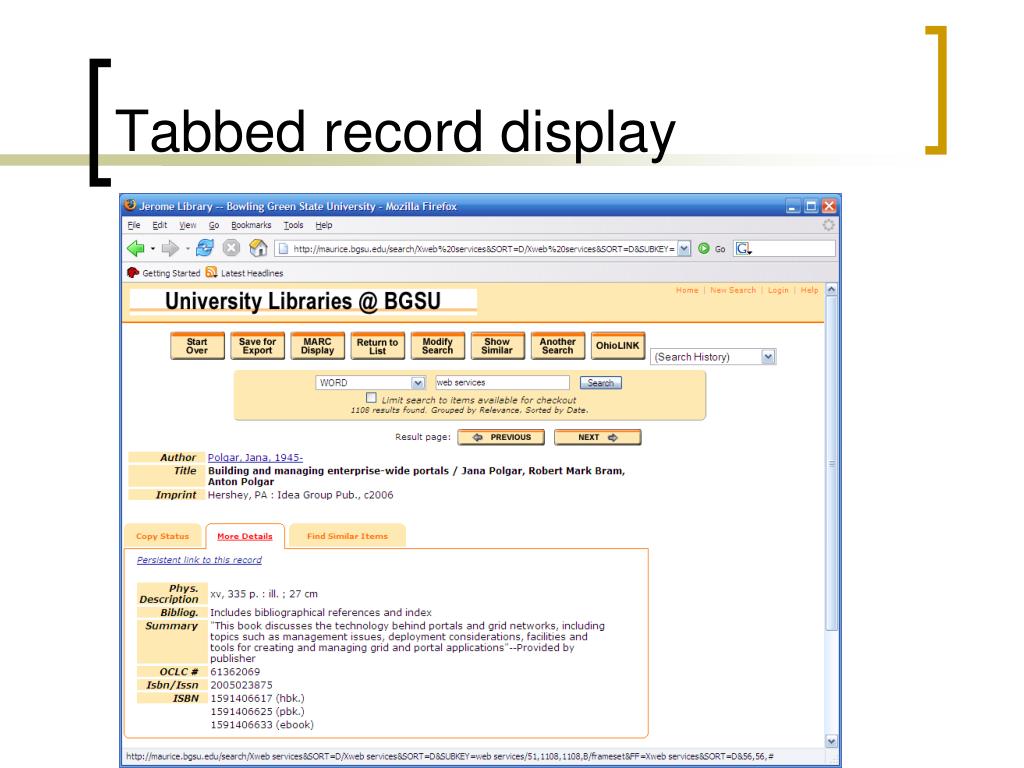The height and width of the screenshot is (768, 1024).
Task: Click the MARC Display button
Action: (317, 346)
